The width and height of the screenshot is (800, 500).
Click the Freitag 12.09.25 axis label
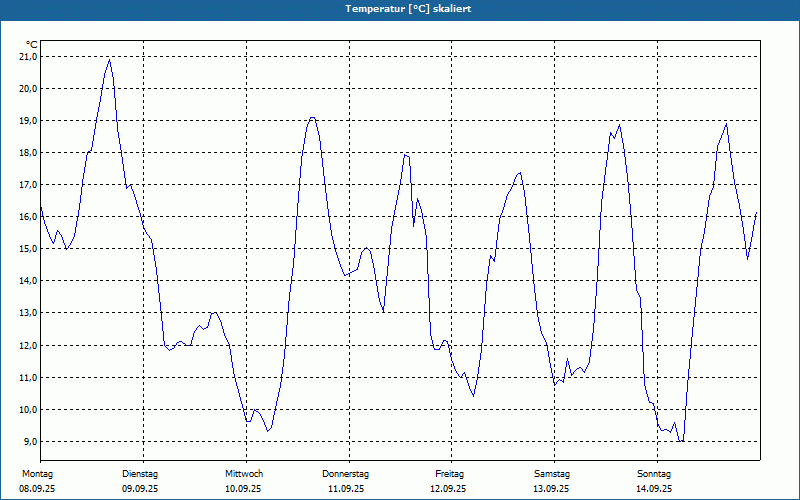click(448, 481)
